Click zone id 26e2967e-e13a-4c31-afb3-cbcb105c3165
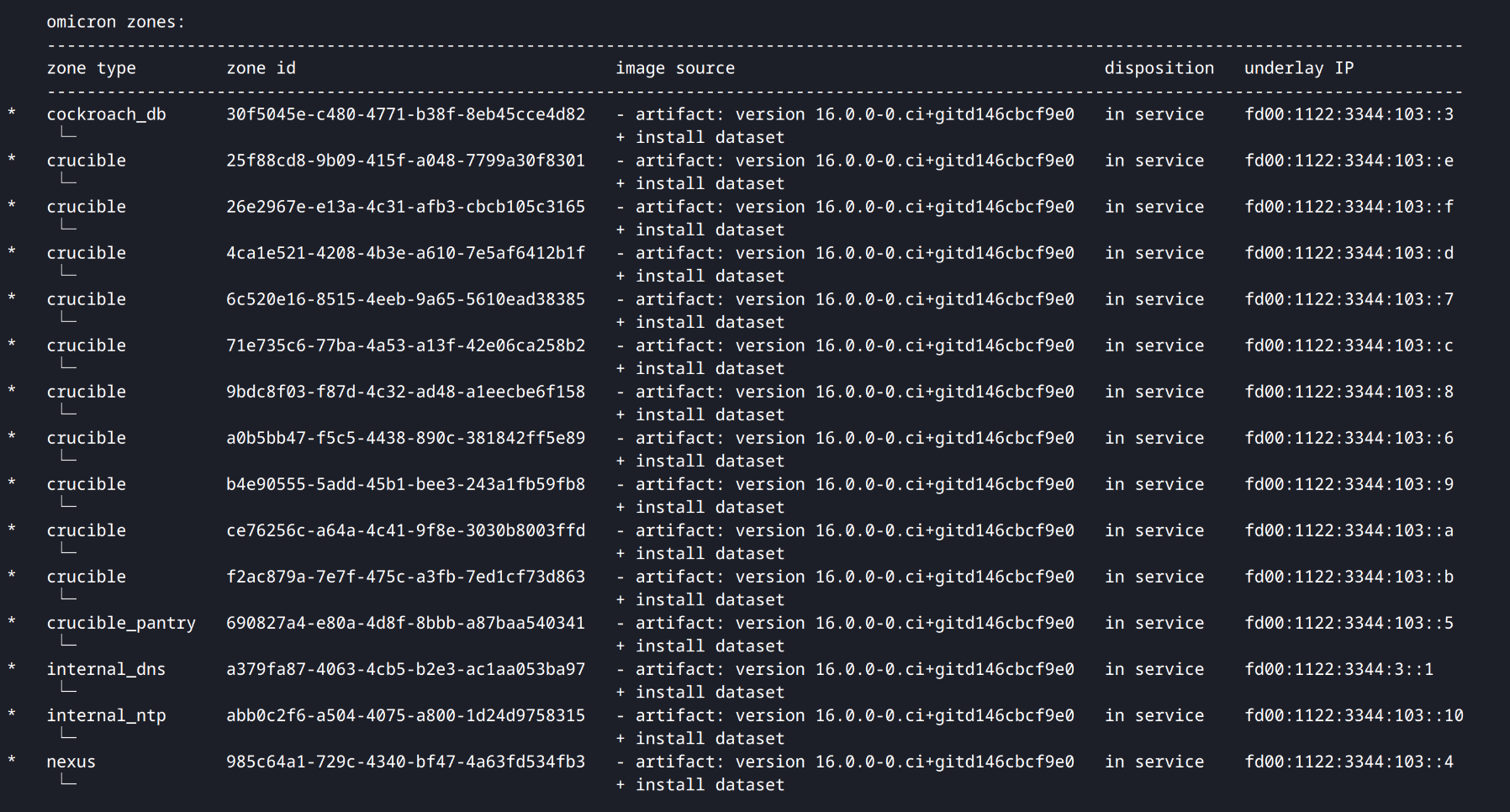 405,207
